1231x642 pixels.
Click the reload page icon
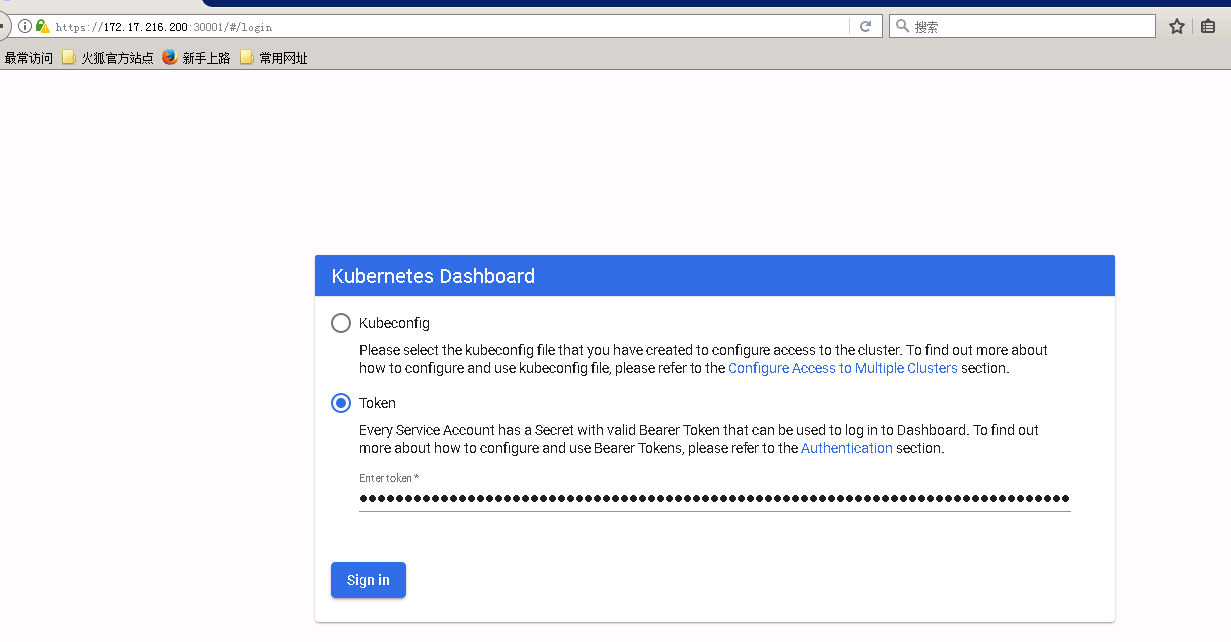(x=865, y=27)
